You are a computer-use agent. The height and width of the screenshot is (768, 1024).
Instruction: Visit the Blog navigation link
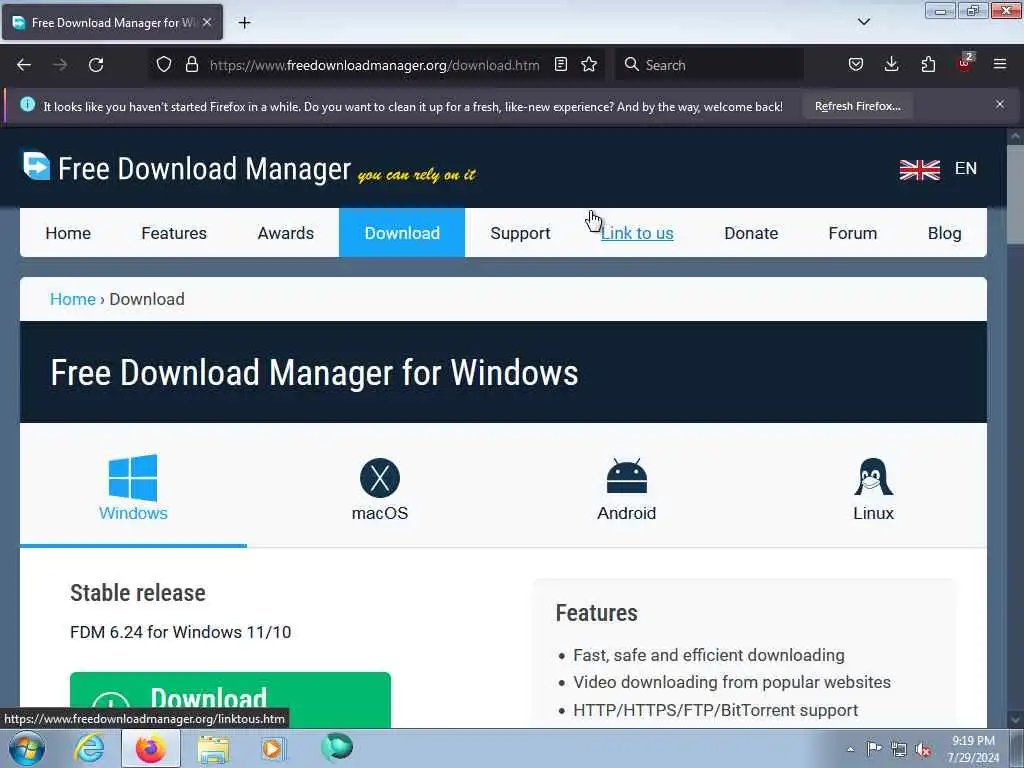pos(944,233)
